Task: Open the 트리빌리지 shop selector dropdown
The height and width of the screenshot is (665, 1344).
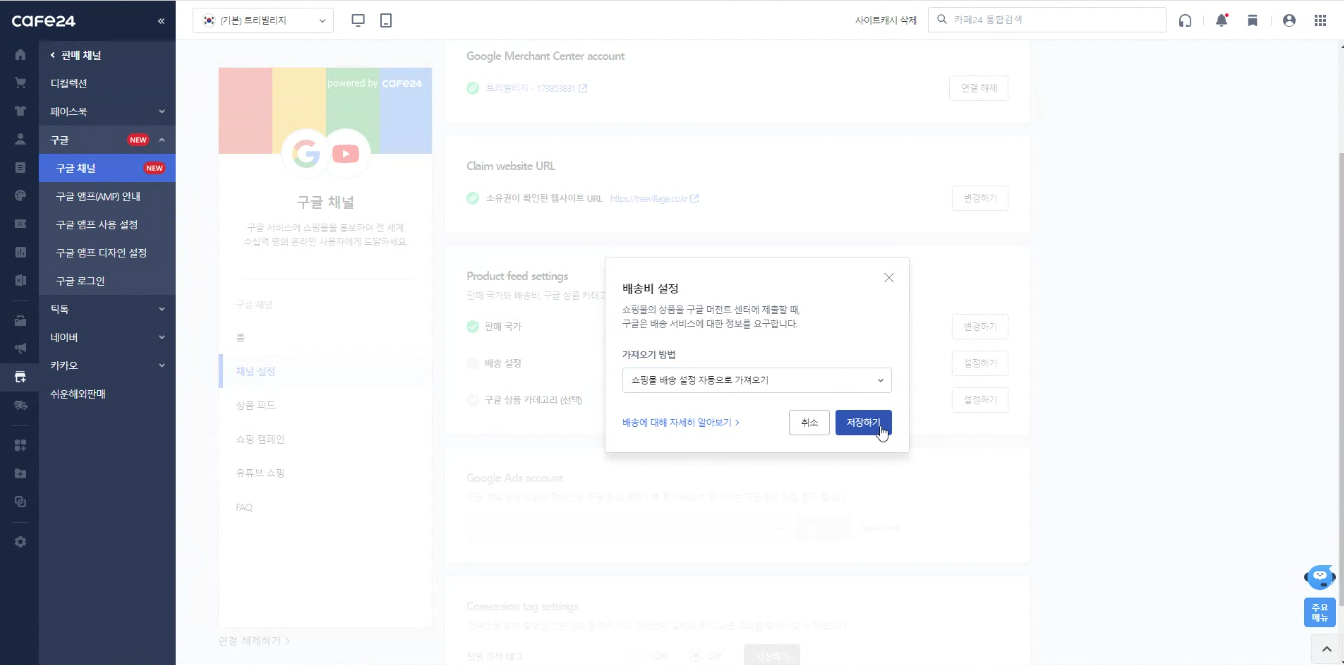Action: 263,20
